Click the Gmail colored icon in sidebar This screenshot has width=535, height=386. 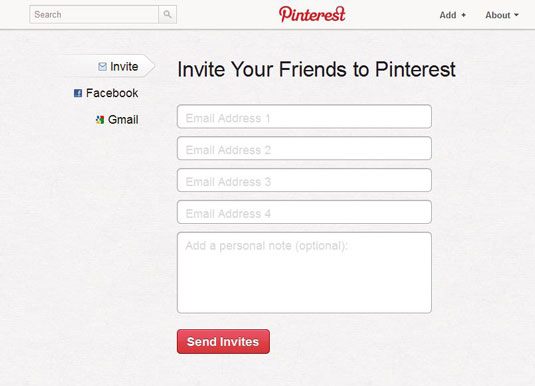click(x=100, y=120)
